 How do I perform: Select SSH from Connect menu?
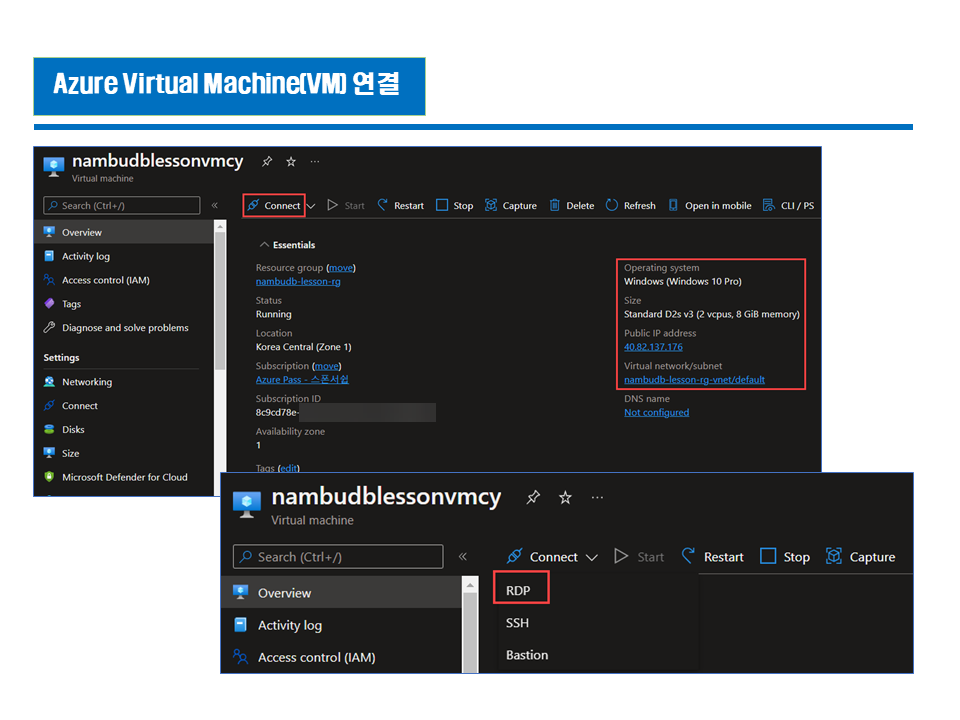click(517, 623)
